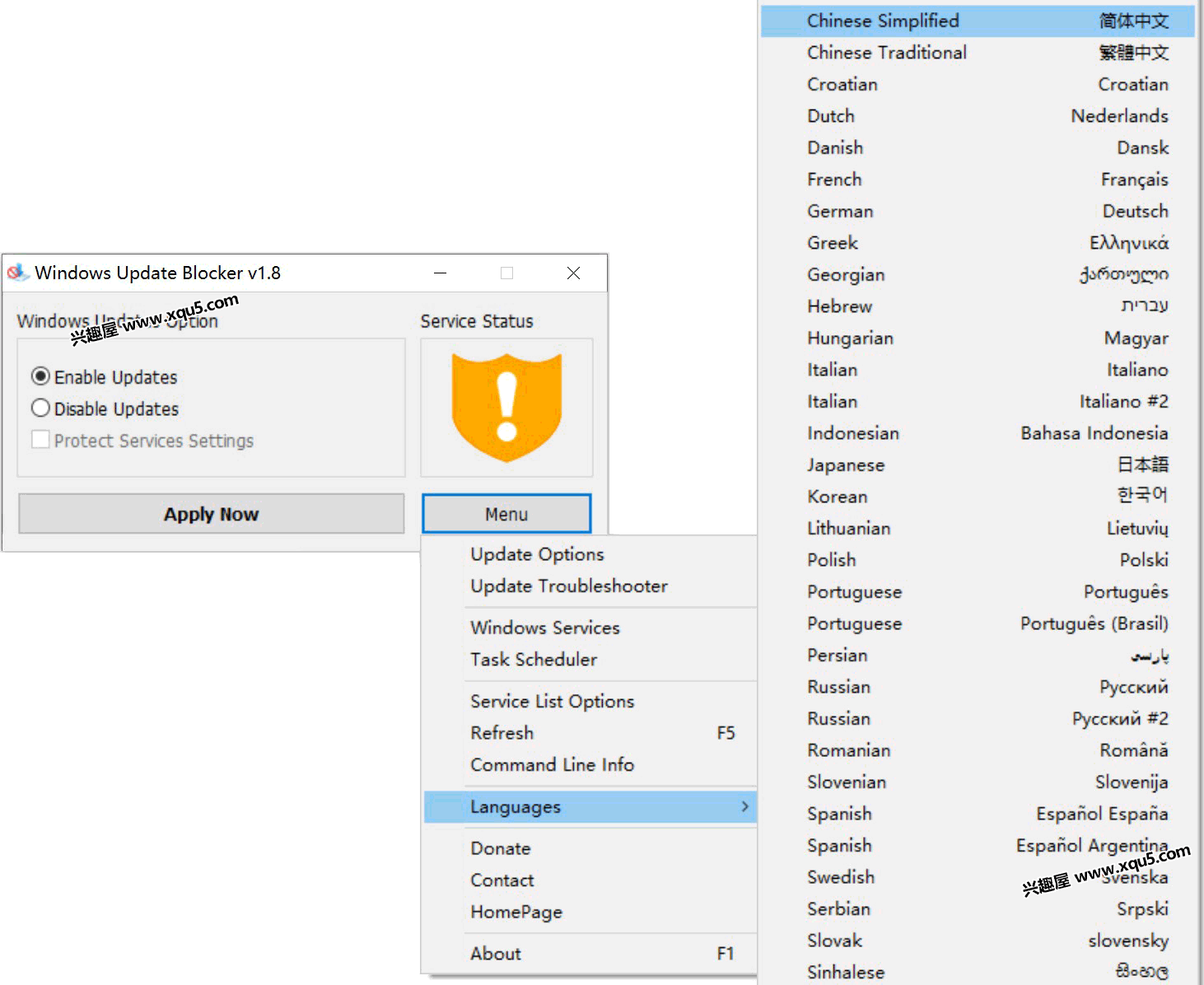Select Danish Dansk language

pyautogui.click(x=978, y=147)
